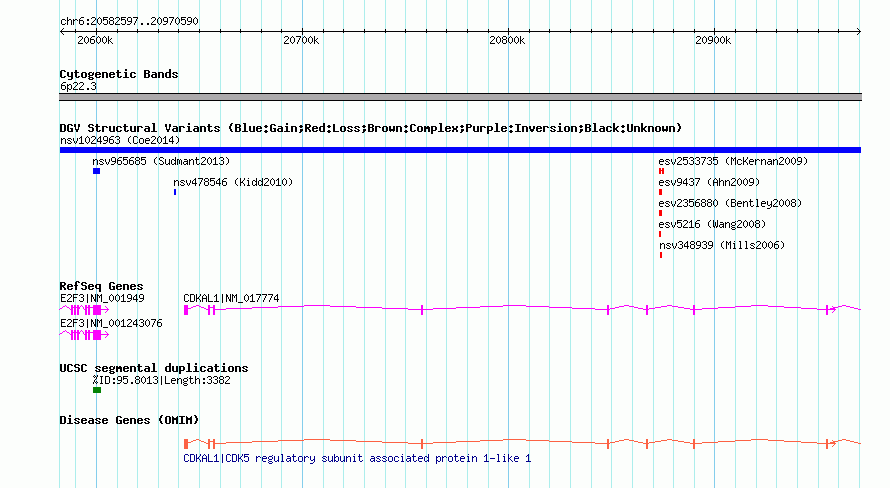Click the DGV Structural Variants track title
The height and width of the screenshot is (488, 890).
click(370, 128)
